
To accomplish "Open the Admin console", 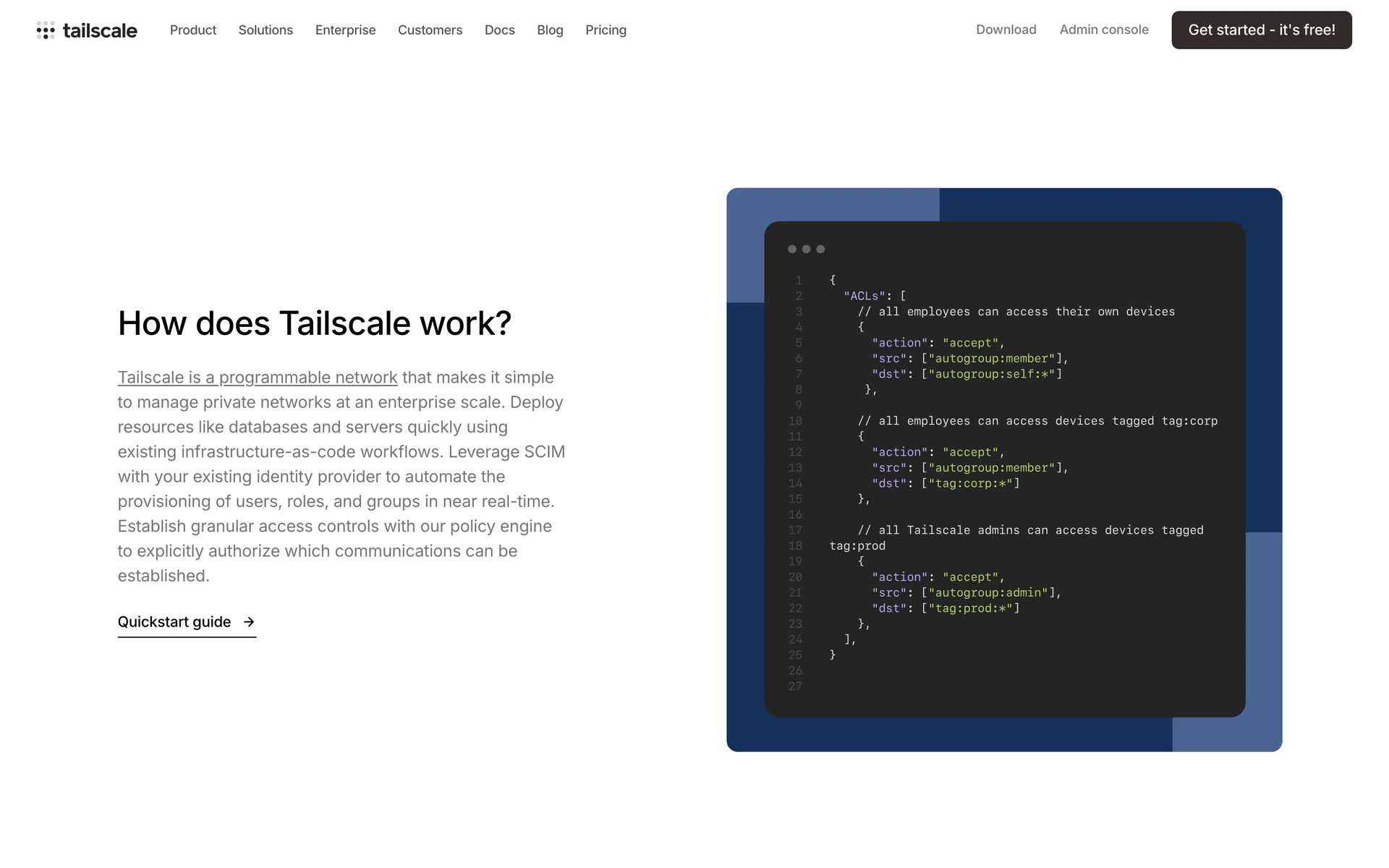I will click(1104, 30).
